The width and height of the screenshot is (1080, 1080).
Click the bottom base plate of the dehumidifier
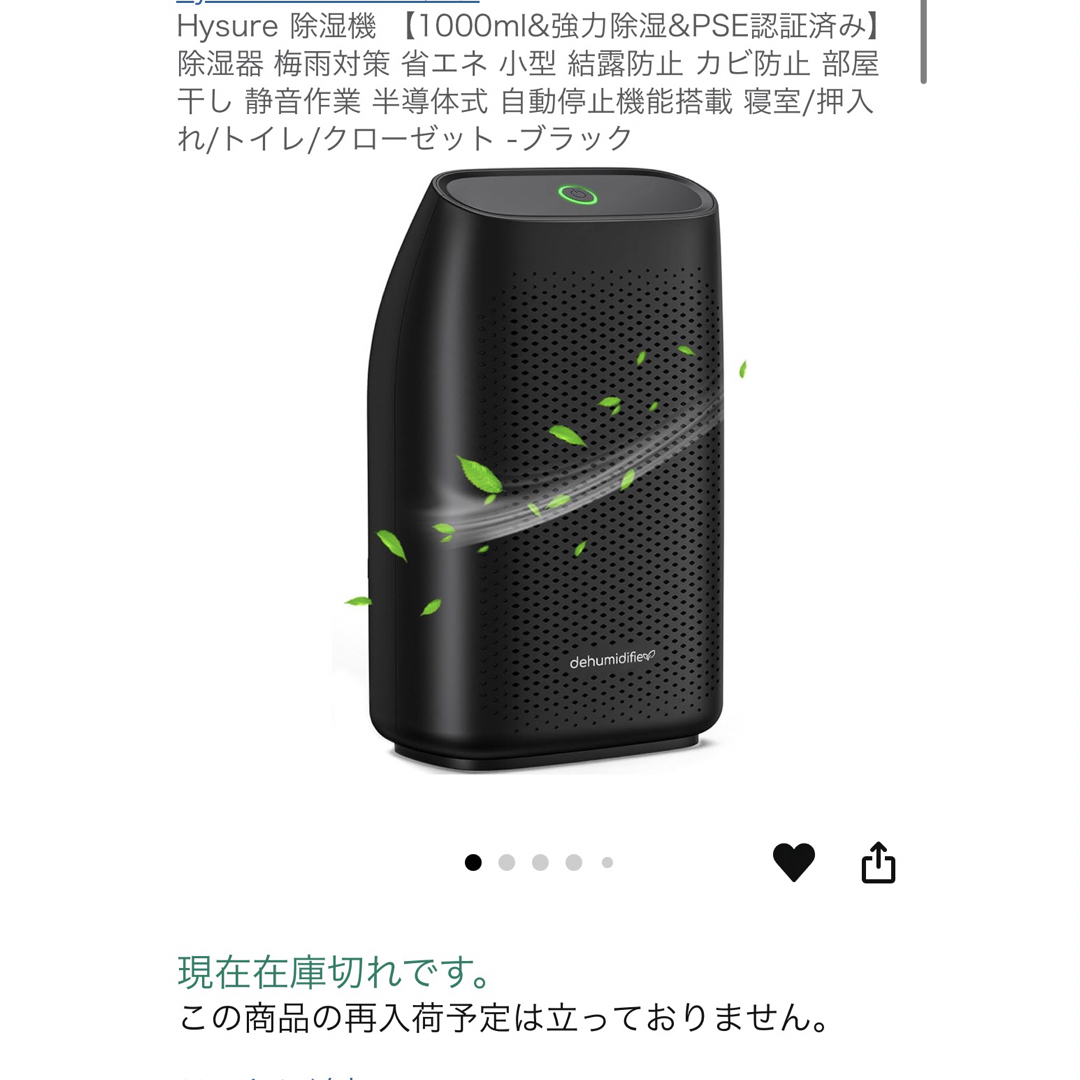click(x=546, y=754)
